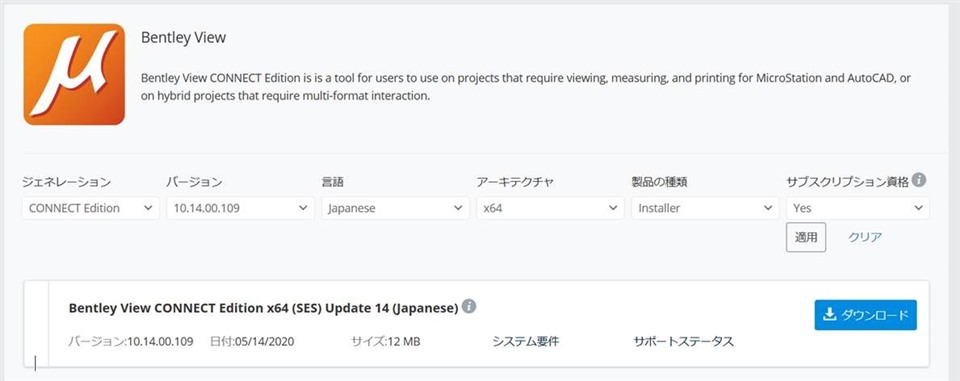Open the サブスクリプション資格 Yes dropdown
The height and width of the screenshot is (381, 960).
pos(858,208)
